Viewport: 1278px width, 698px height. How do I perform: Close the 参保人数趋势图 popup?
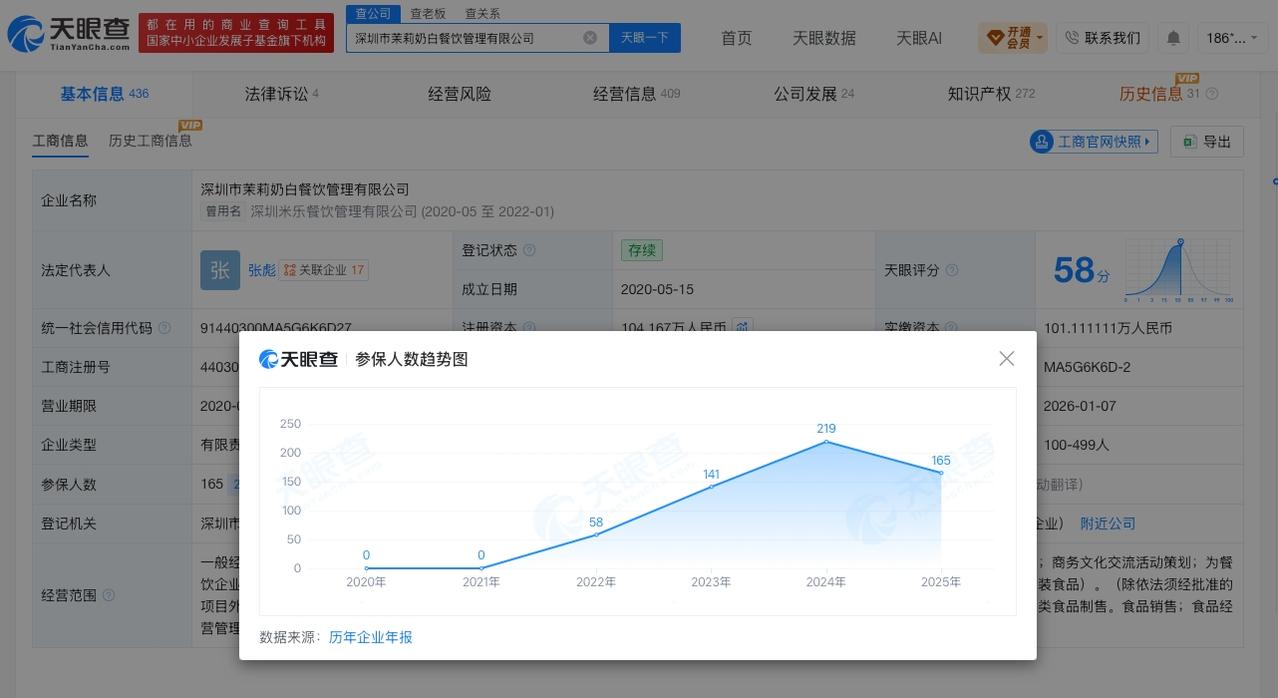coord(1007,358)
